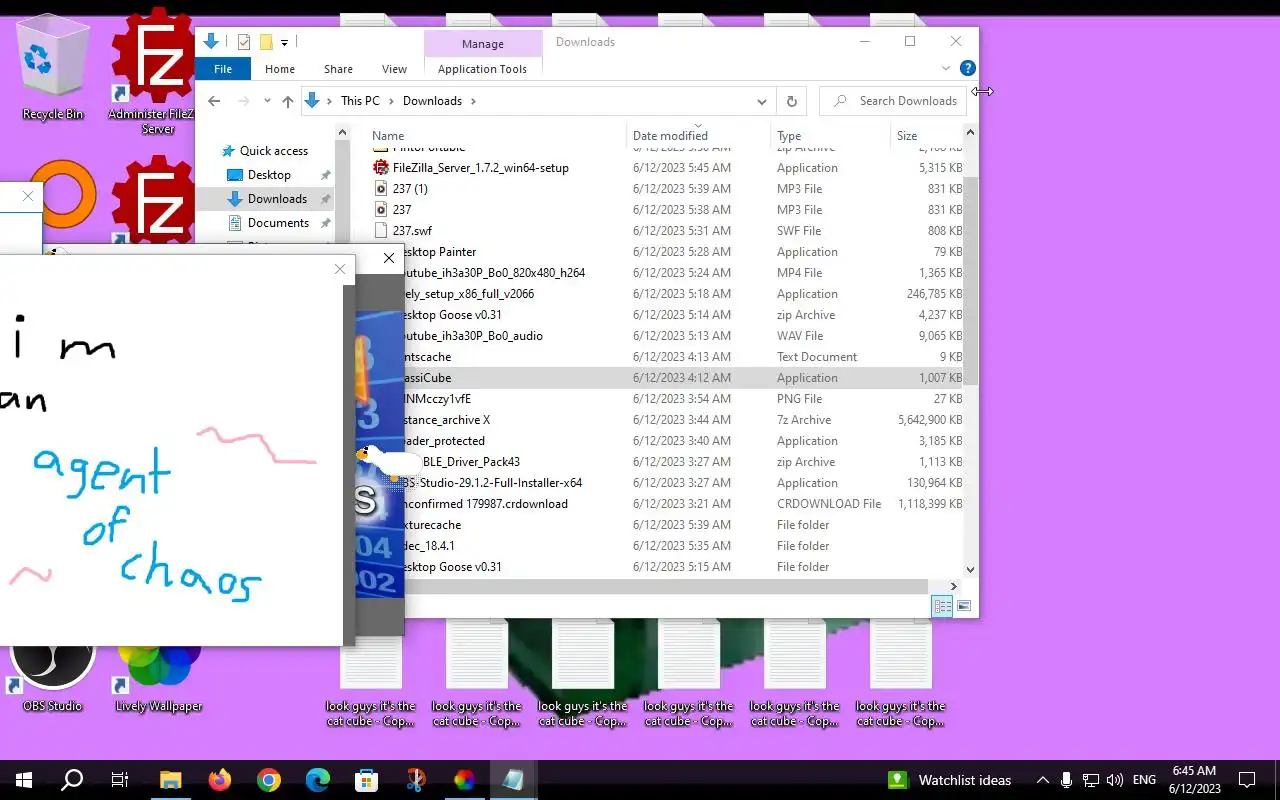Select FileZilla_Server_1.7.2_win64-setup file
The width and height of the screenshot is (1280, 800).
click(480, 168)
